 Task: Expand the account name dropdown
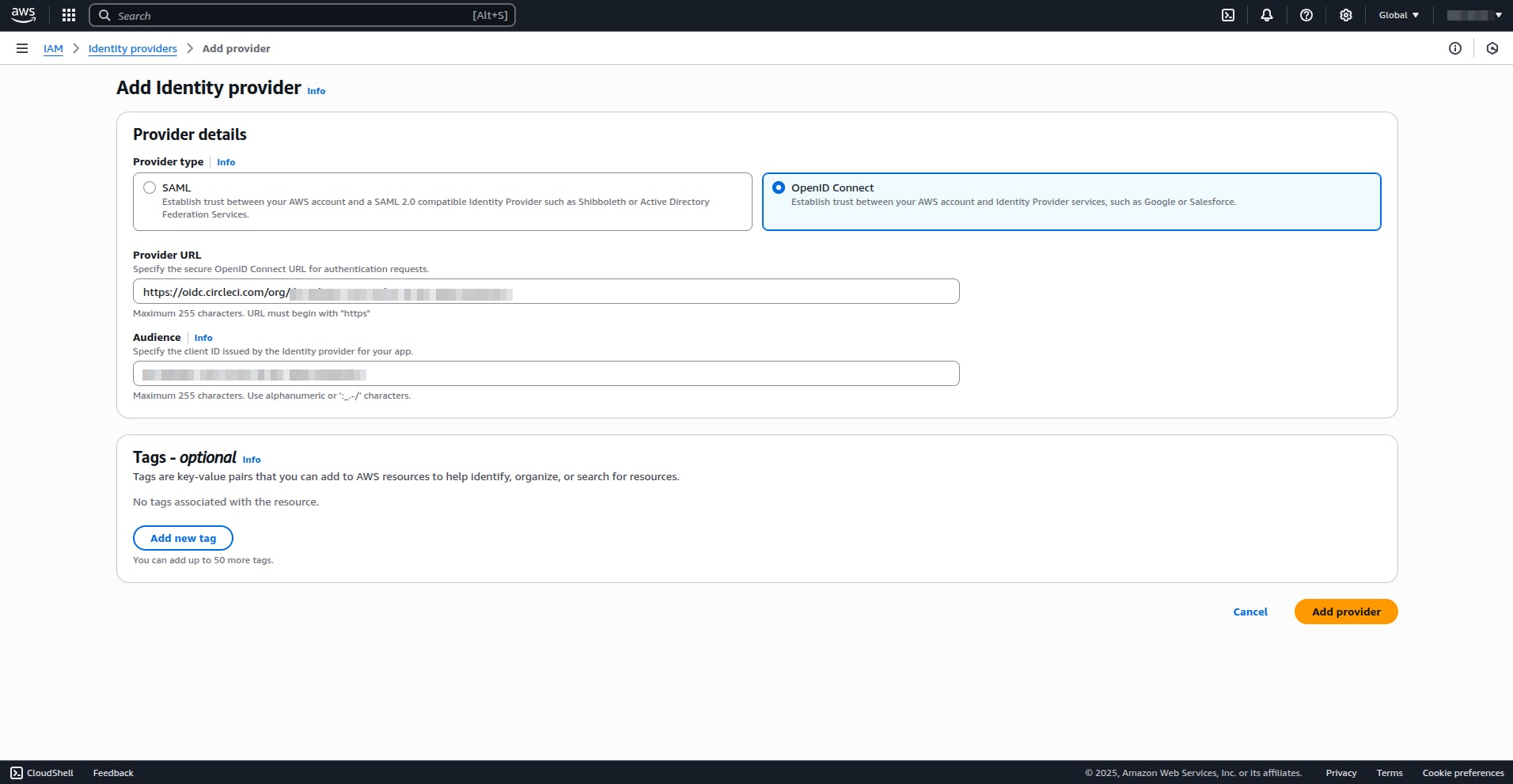(x=1473, y=14)
